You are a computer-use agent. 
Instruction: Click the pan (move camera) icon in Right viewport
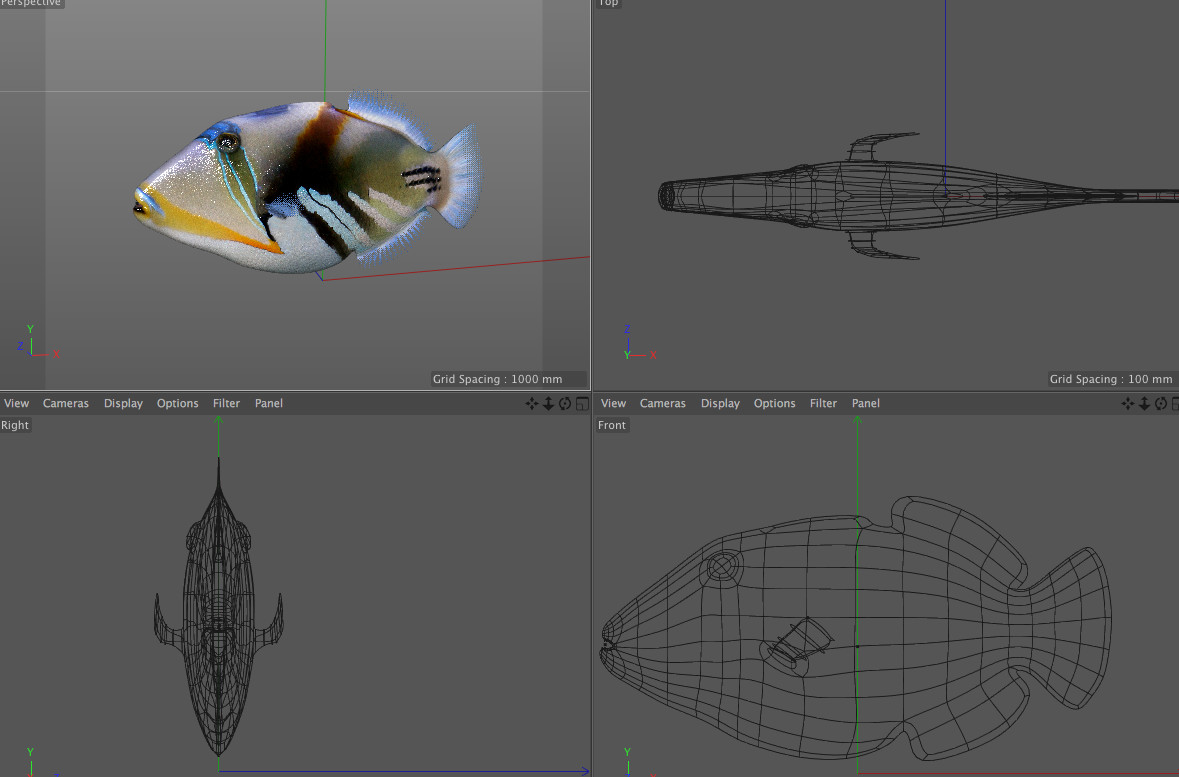(532, 404)
